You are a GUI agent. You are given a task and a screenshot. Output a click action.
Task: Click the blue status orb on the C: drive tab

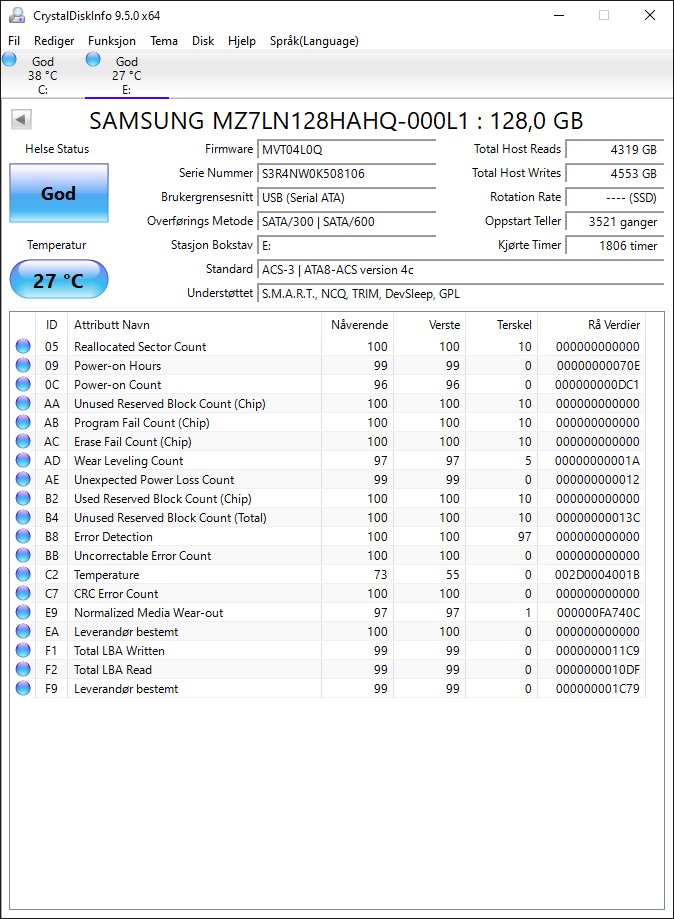click(x=9, y=59)
